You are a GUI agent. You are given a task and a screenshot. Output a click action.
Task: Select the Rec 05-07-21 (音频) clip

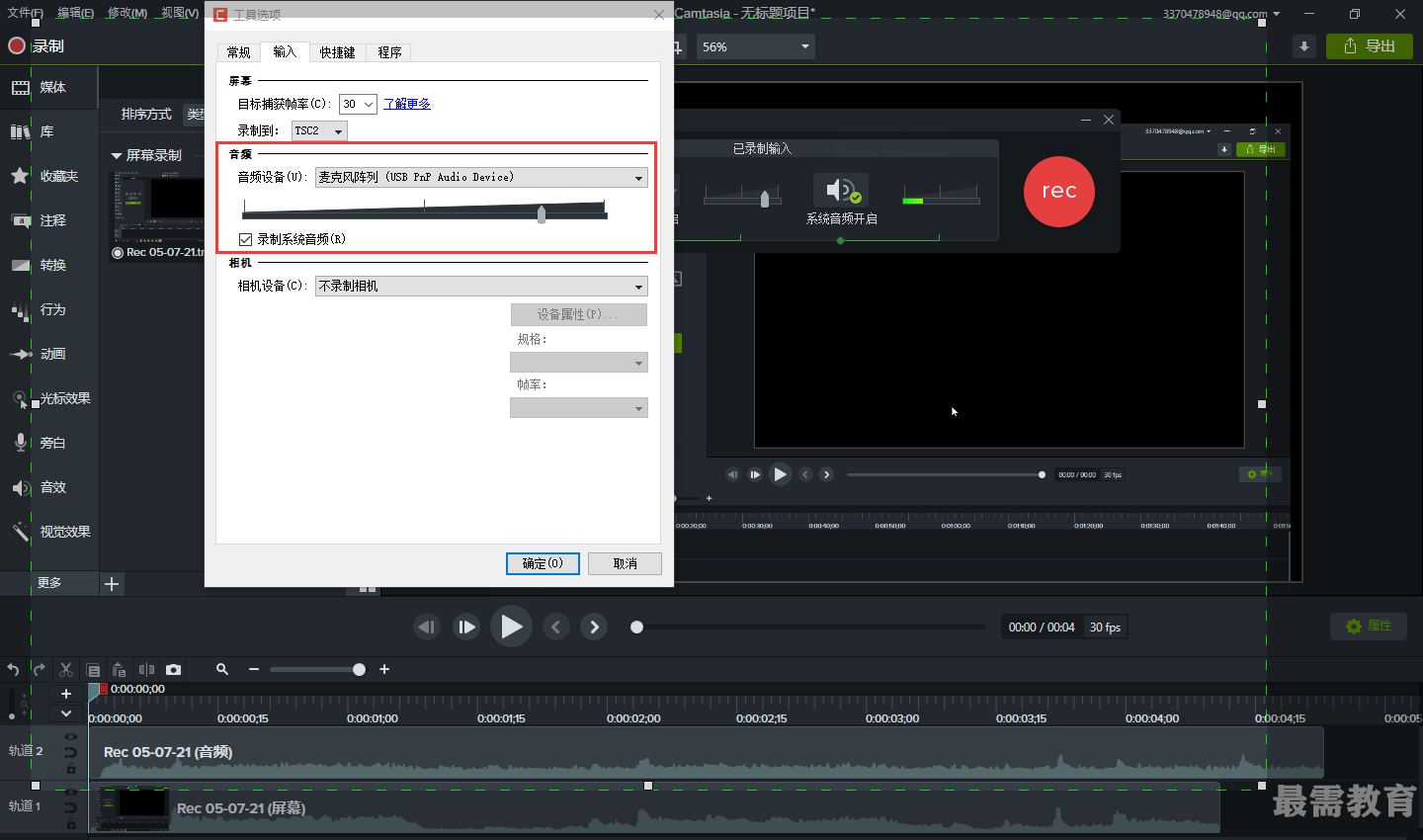pyautogui.click(x=706, y=753)
